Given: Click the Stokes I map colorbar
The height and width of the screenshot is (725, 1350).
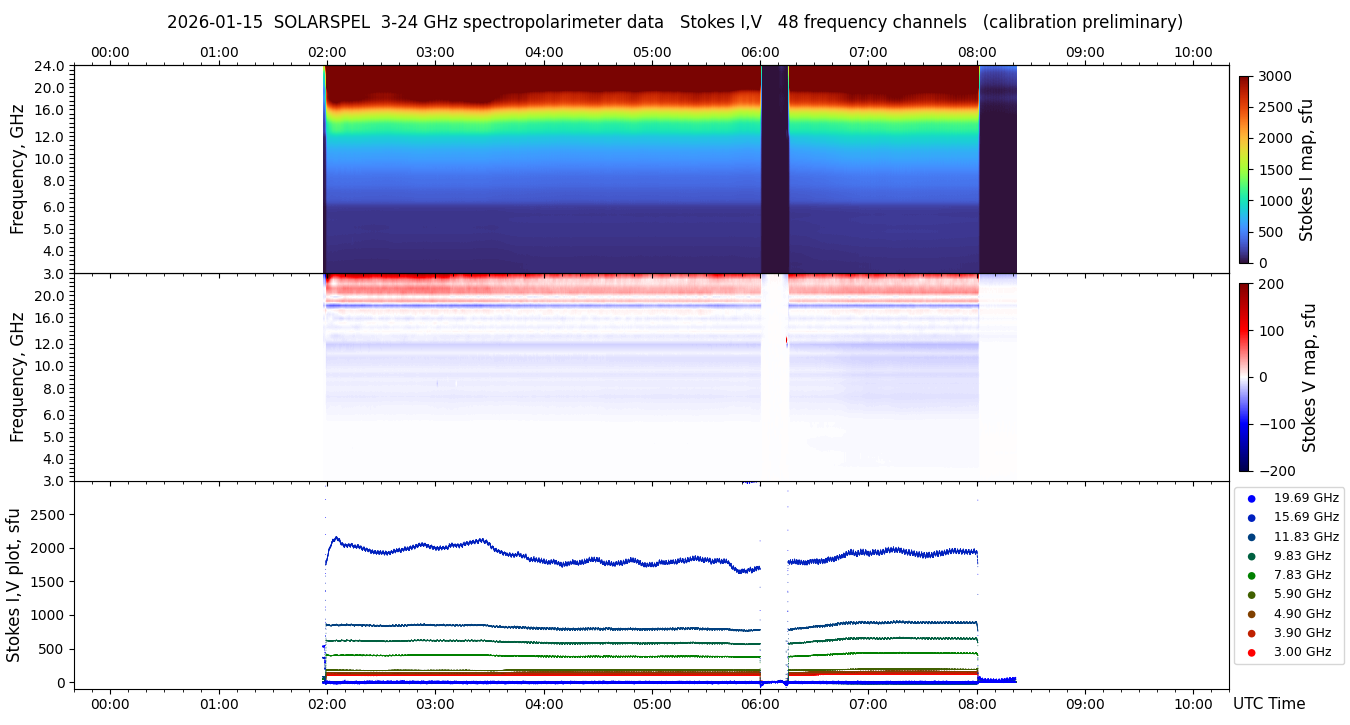Looking at the screenshot, I should 1244,169.
